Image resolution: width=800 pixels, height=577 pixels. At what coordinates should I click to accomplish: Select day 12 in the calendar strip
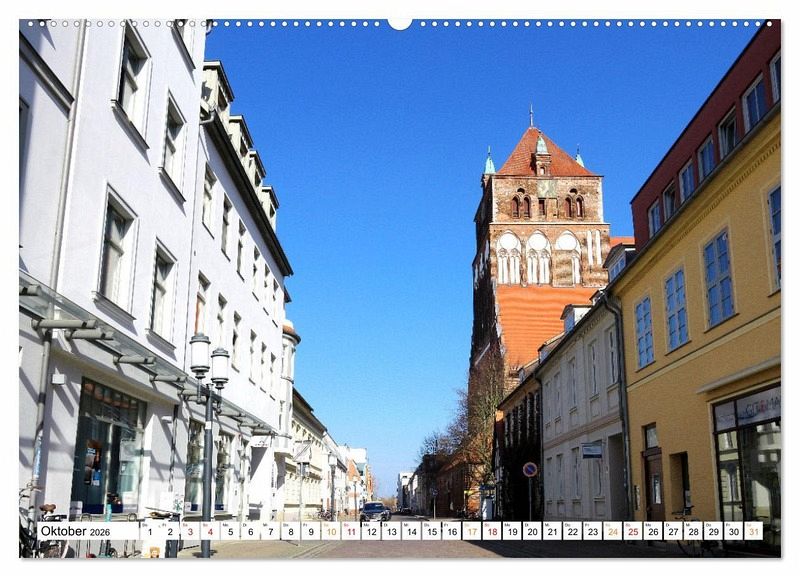click(371, 531)
